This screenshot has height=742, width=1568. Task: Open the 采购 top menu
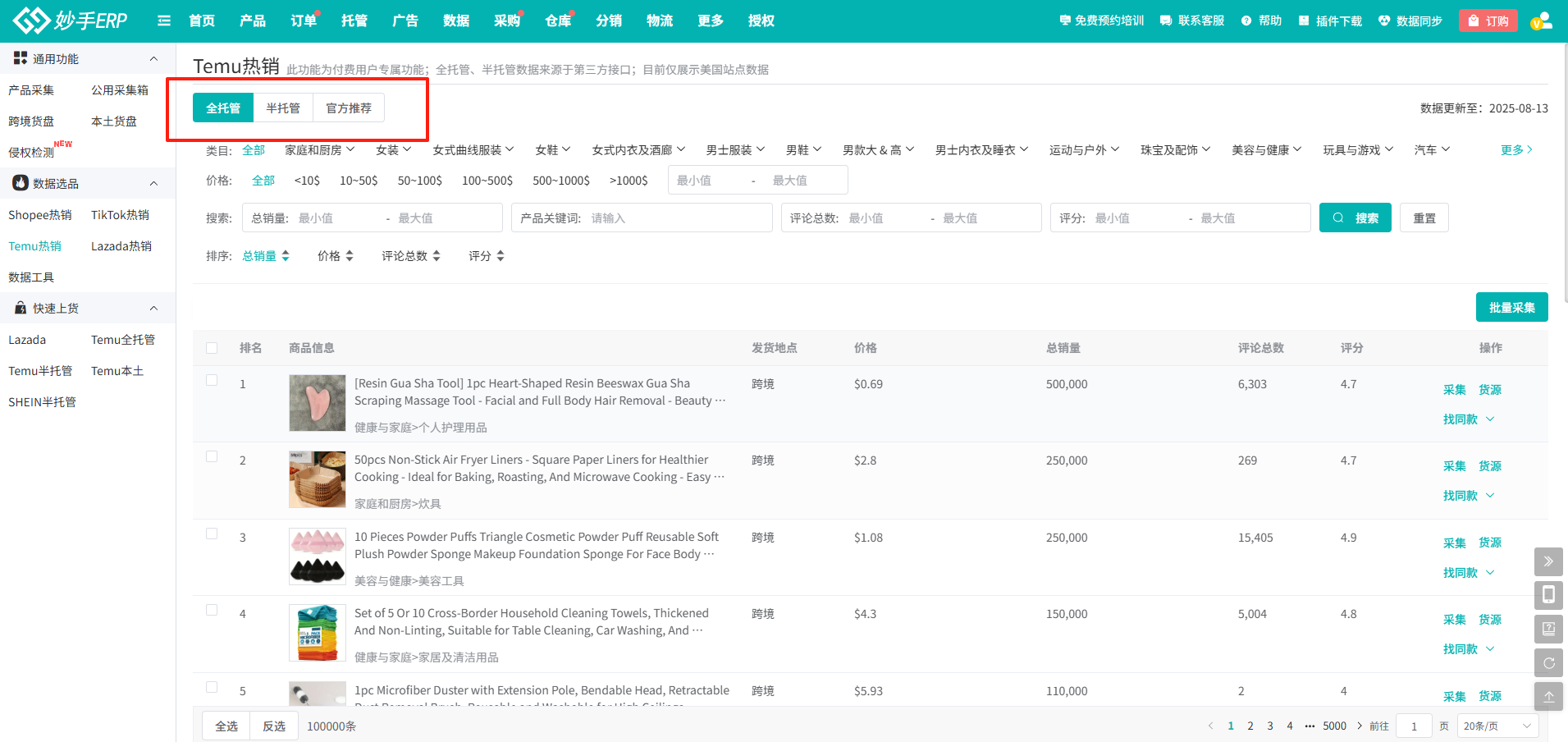pyautogui.click(x=507, y=21)
